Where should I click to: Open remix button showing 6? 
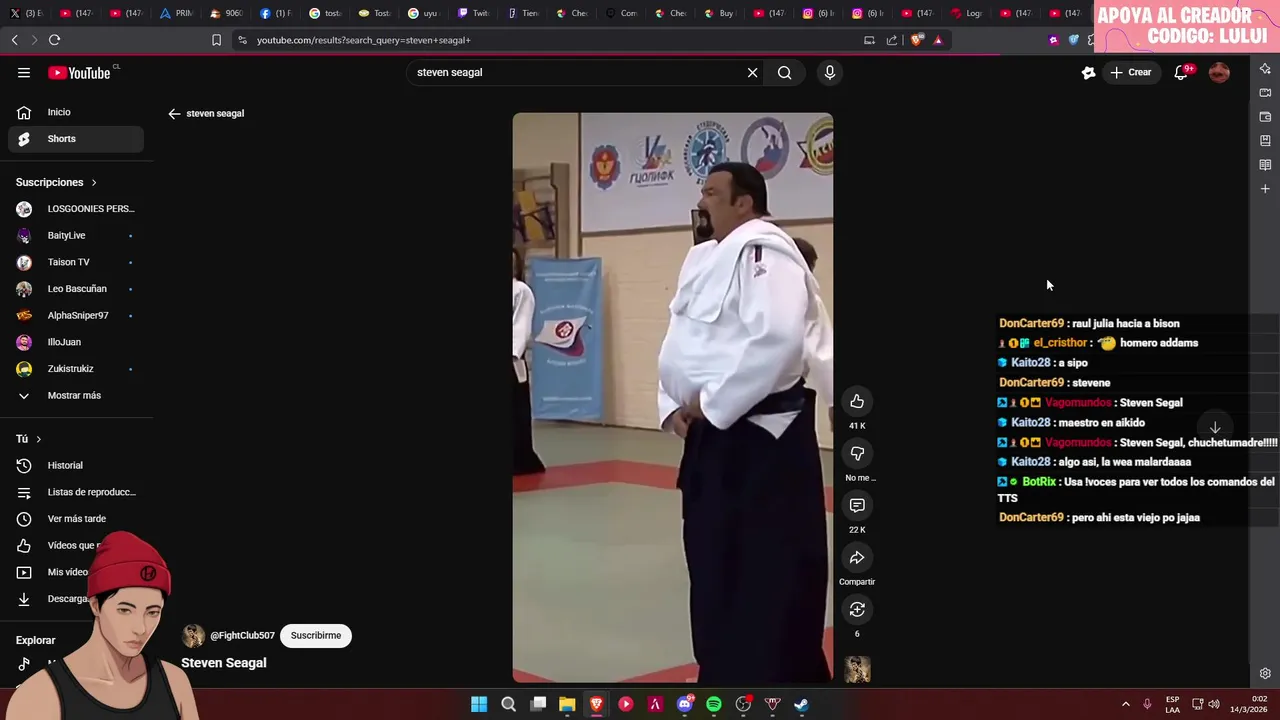[x=857, y=609]
